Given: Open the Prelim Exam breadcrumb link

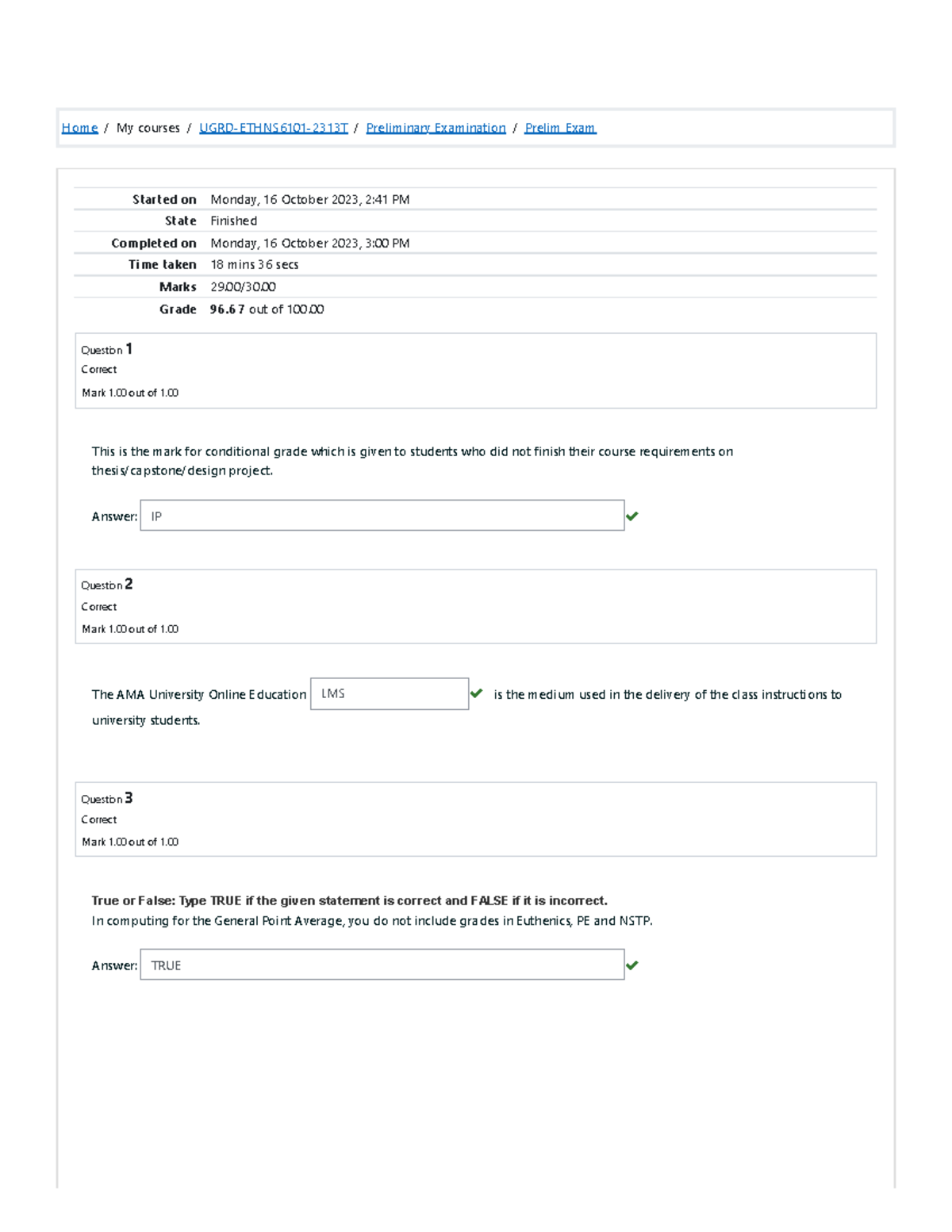Looking at the screenshot, I should (x=559, y=127).
